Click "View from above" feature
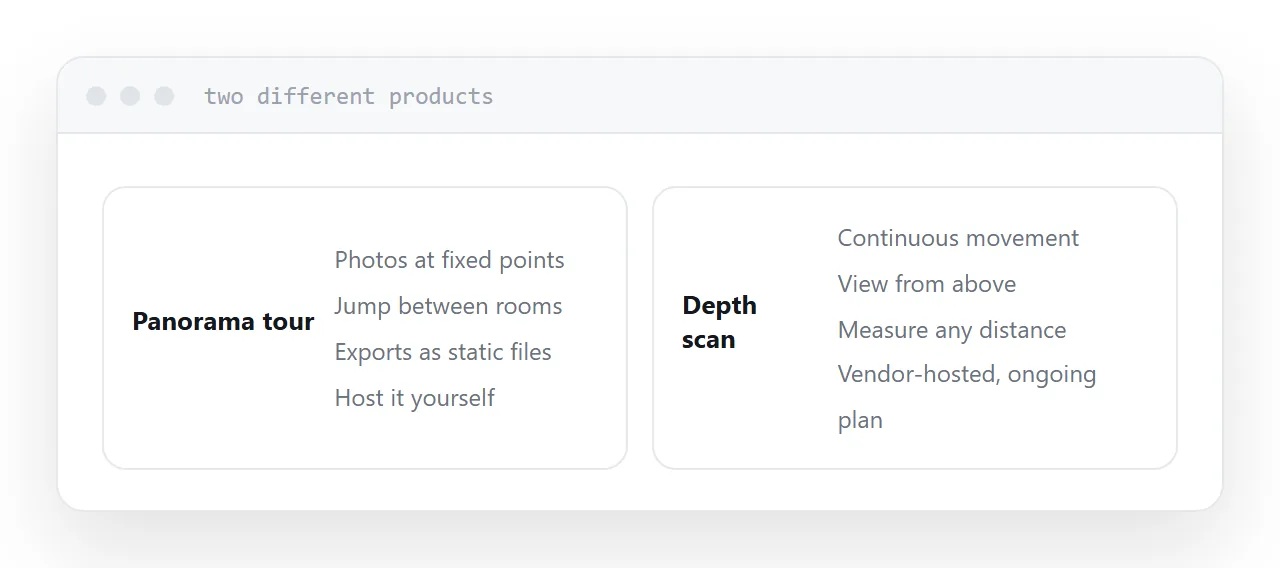The width and height of the screenshot is (1280, 568). click(x=927, y=284)
